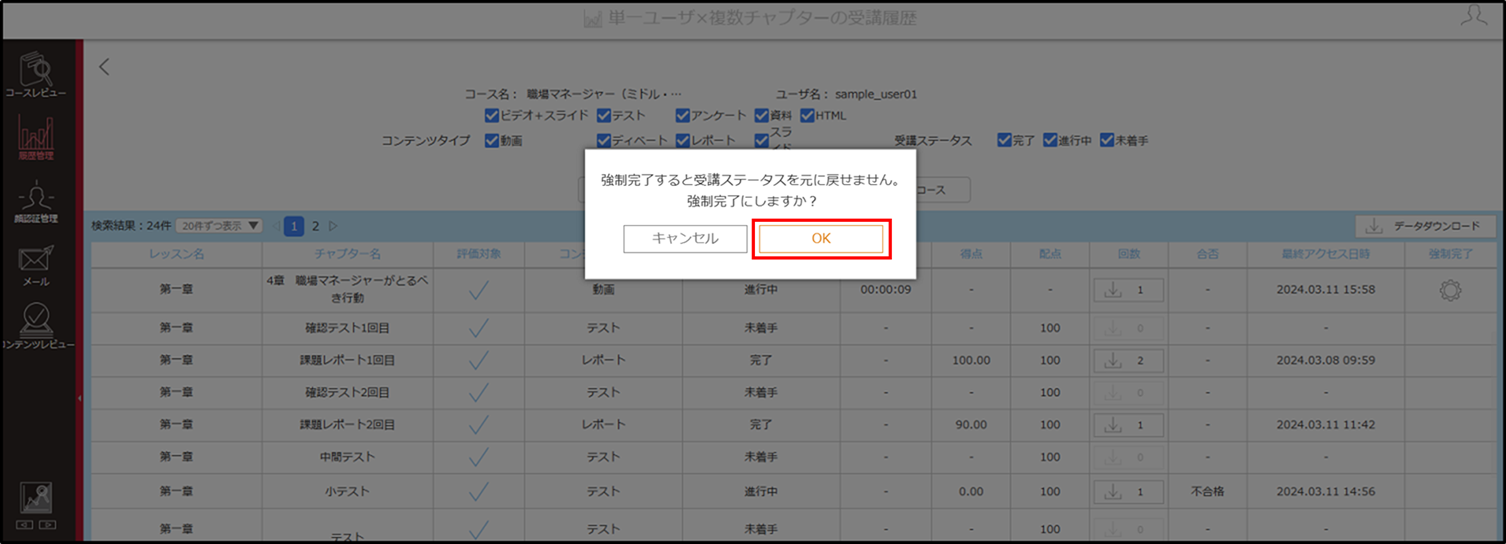The height and width of the screenshot is (544, 1506).
Task: Click データダウンロード button
Action: pyautogui.click(x=1425, y=226)
